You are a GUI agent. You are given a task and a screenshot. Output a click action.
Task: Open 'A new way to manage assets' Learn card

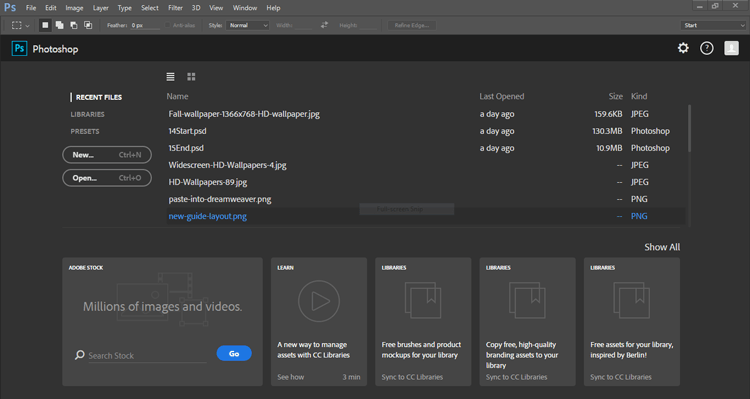click(x=319, y=321)
